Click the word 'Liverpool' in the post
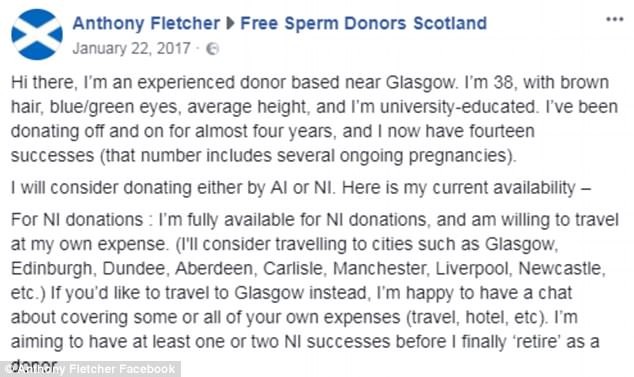 471,269
